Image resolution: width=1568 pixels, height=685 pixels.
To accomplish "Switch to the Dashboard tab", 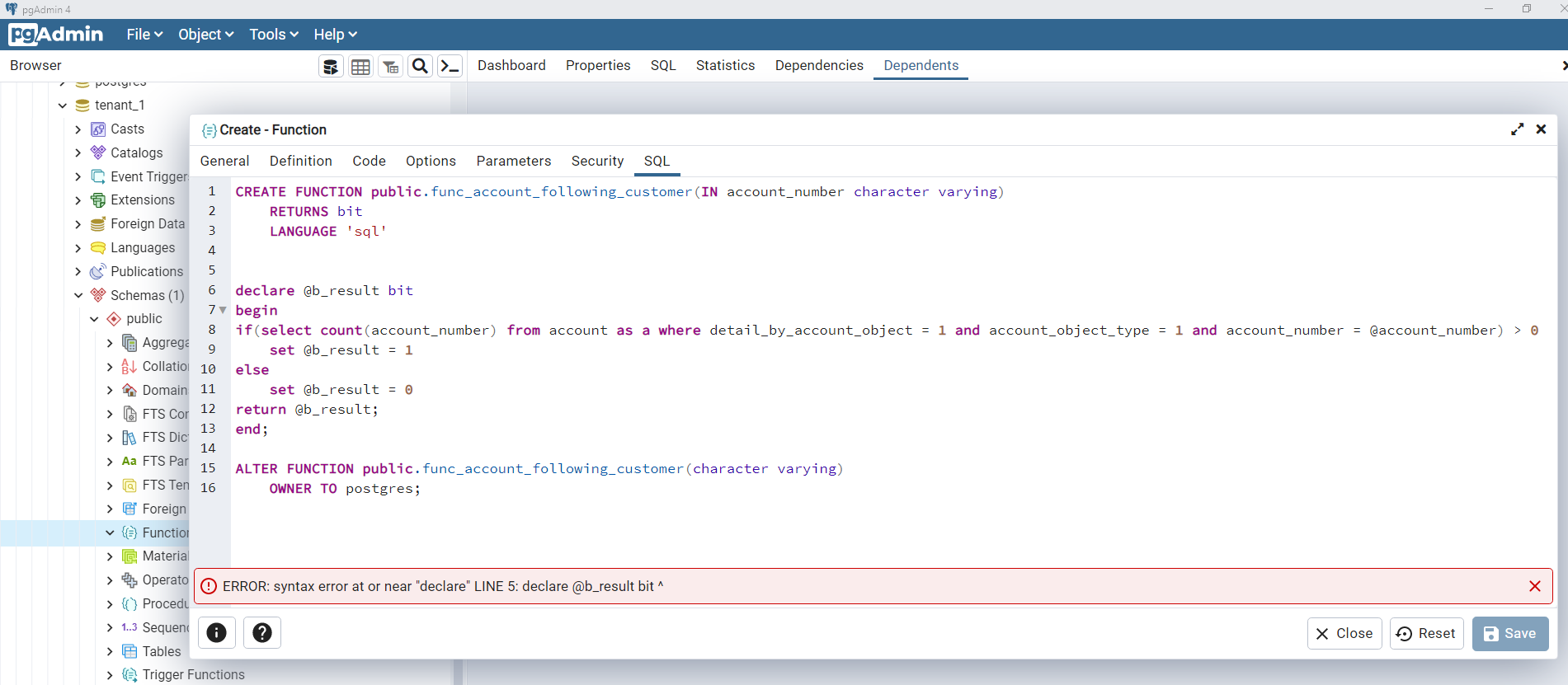I will tap(511, 65).
